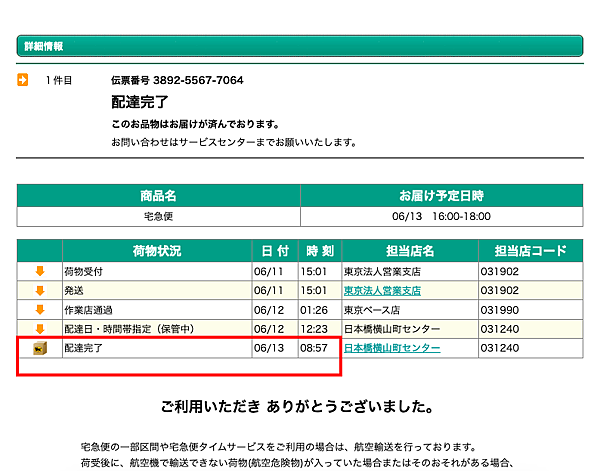600x471 pixels.
Task: Click the 配達完了 status heading
Action: click(140, 102)
